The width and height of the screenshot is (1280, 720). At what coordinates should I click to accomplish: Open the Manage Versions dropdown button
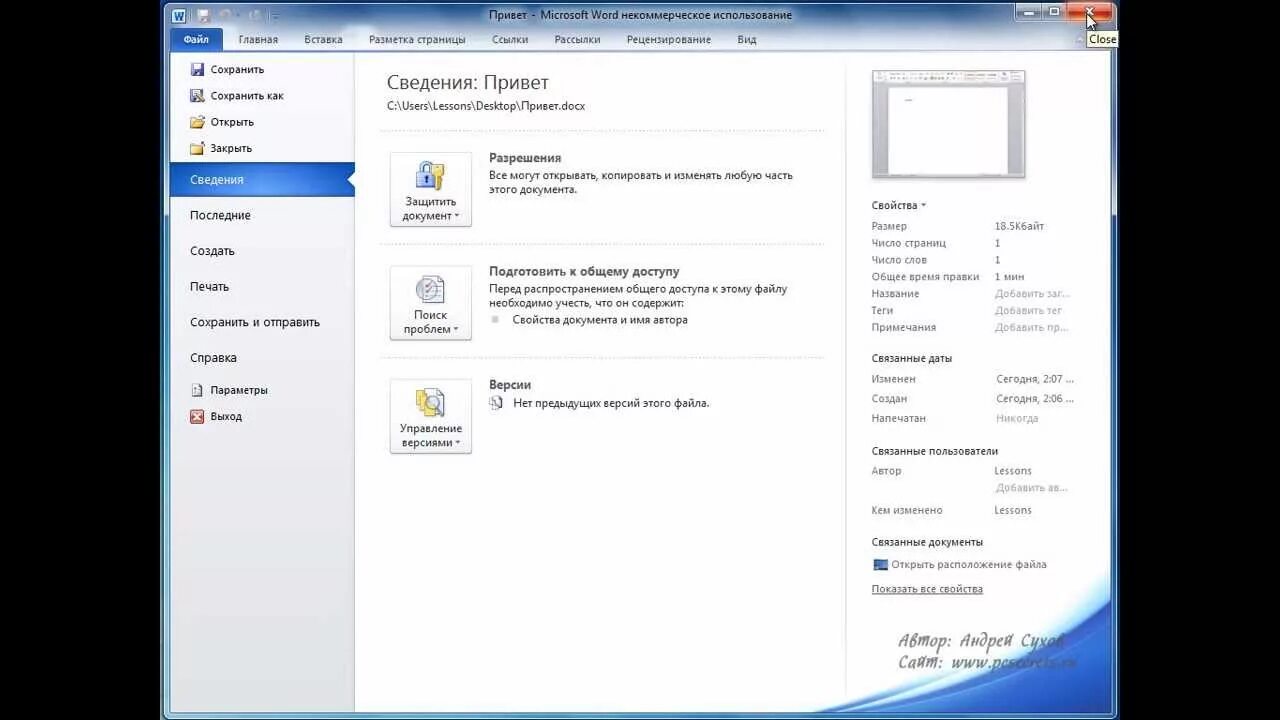(x=430, y=416)
